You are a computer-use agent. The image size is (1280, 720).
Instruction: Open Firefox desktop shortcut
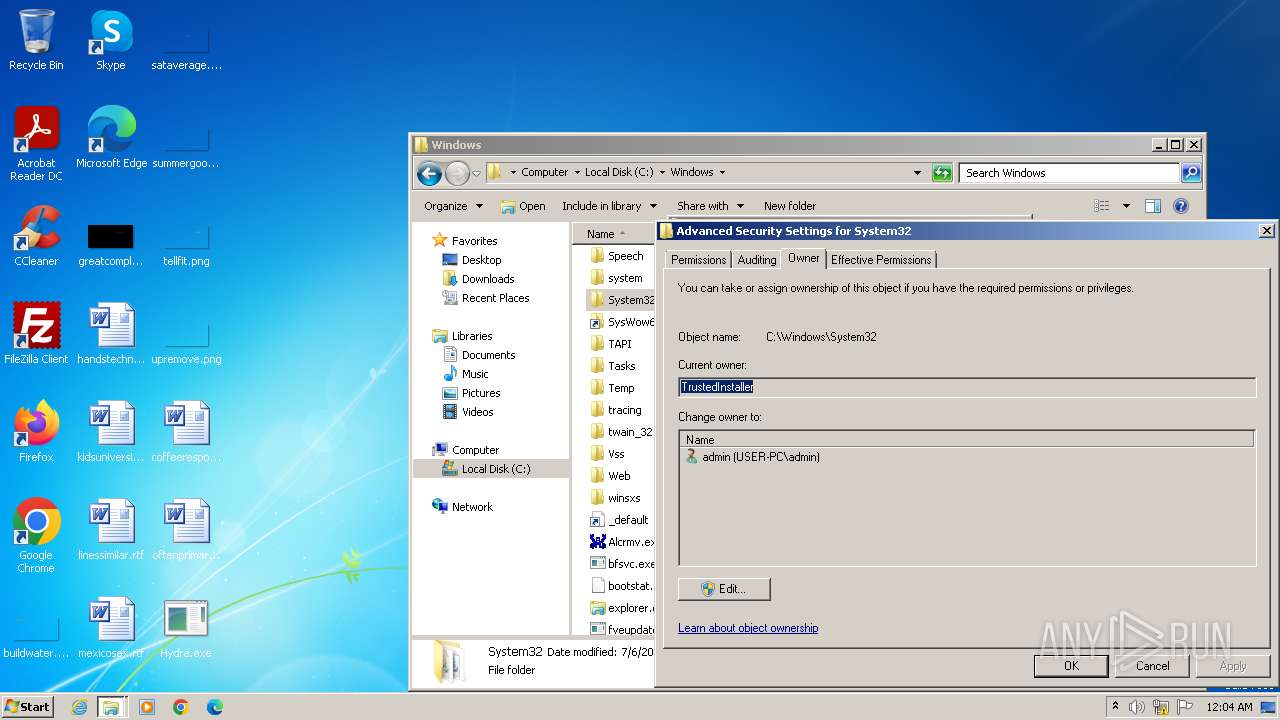pyautogui.click(x=36, y=432)
